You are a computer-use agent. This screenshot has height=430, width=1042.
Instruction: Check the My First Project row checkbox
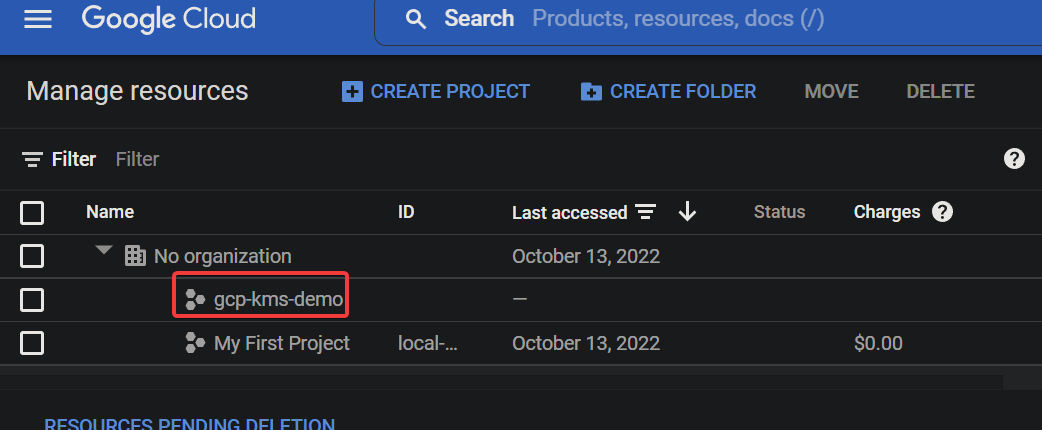[32, 344]
